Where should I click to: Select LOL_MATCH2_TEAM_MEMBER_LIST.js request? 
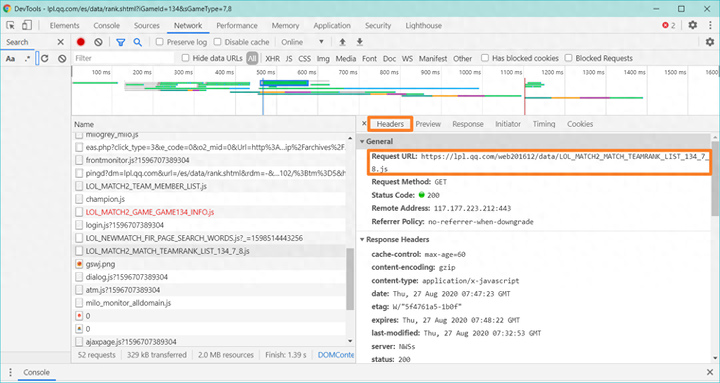pyautogui.click(x=146, y=186)
